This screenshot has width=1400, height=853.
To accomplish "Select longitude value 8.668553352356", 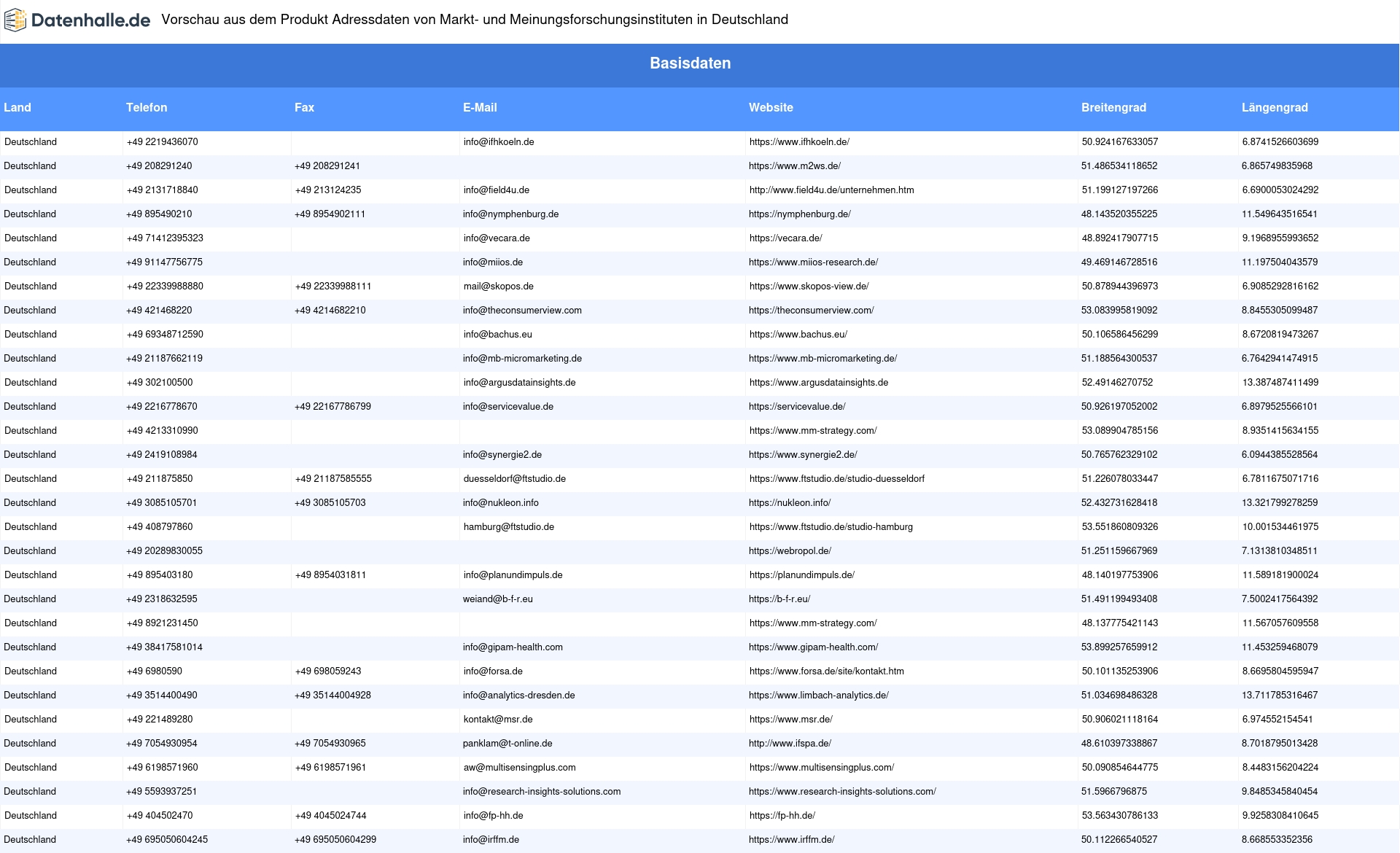I will coord(1277,840).
